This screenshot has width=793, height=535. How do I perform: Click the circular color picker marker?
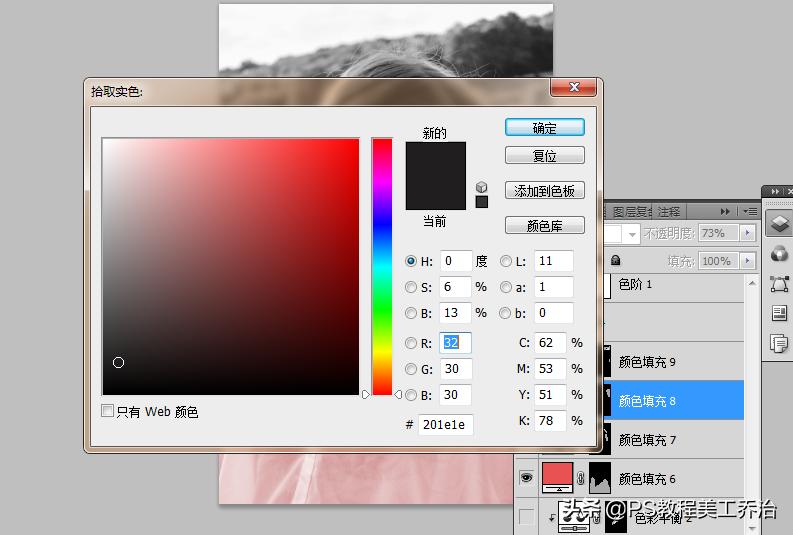(118, 363)
